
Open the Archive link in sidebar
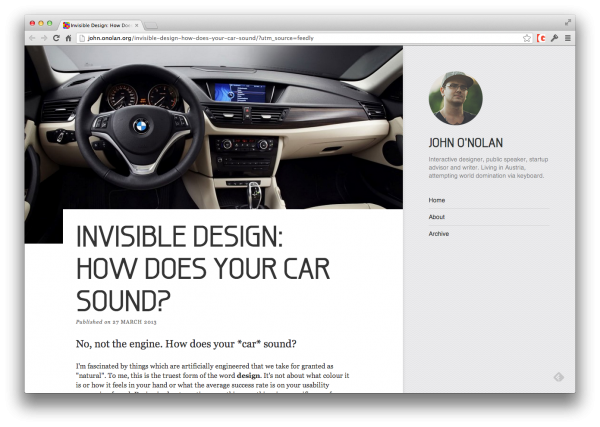(439, 234)
